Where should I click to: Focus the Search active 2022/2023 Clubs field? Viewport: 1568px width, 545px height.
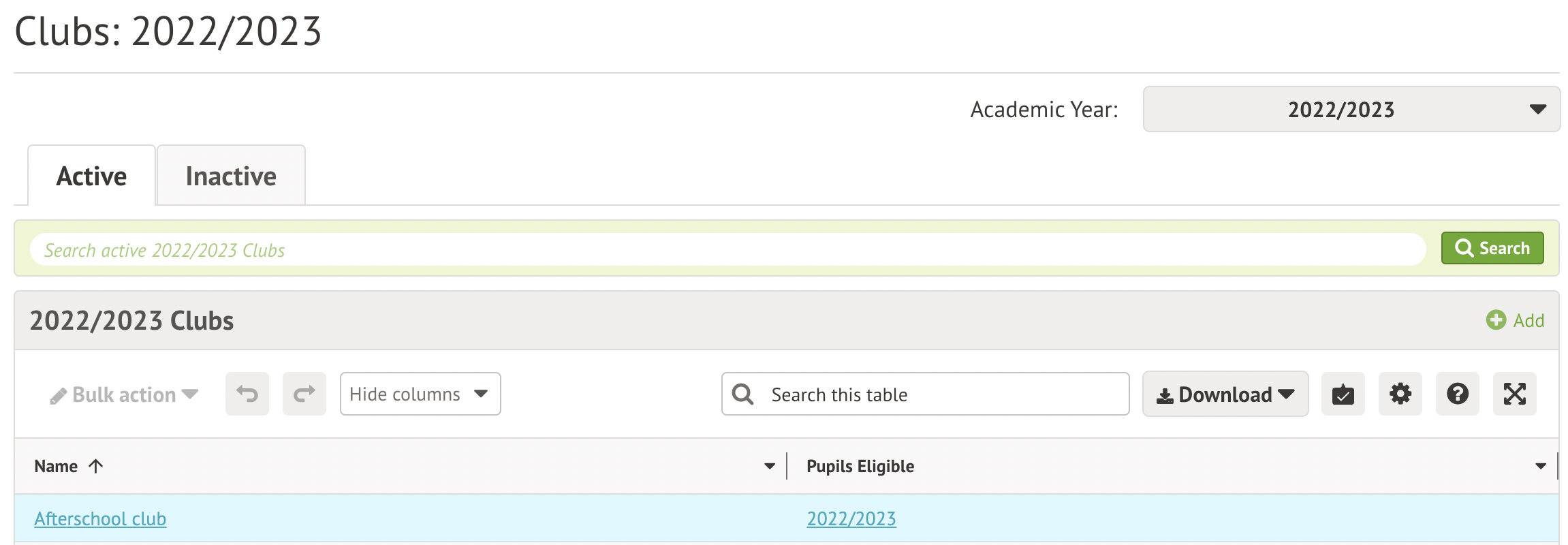[727, 249]
